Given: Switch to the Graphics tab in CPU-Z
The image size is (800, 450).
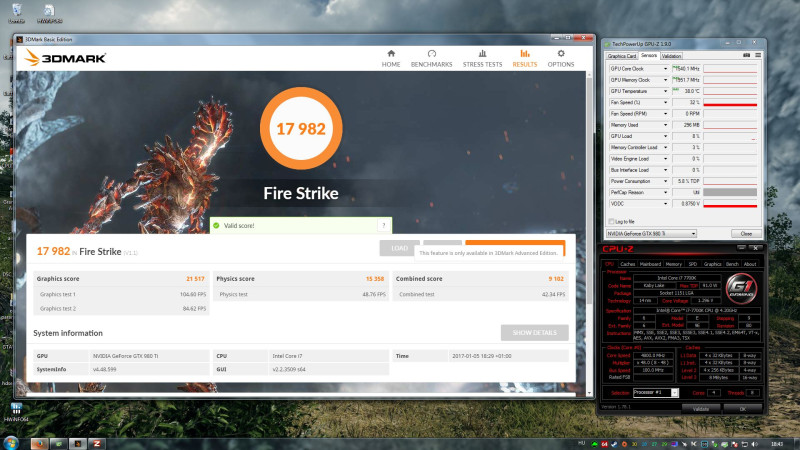Looking at the screenshot, I should (x=712, y=264).
